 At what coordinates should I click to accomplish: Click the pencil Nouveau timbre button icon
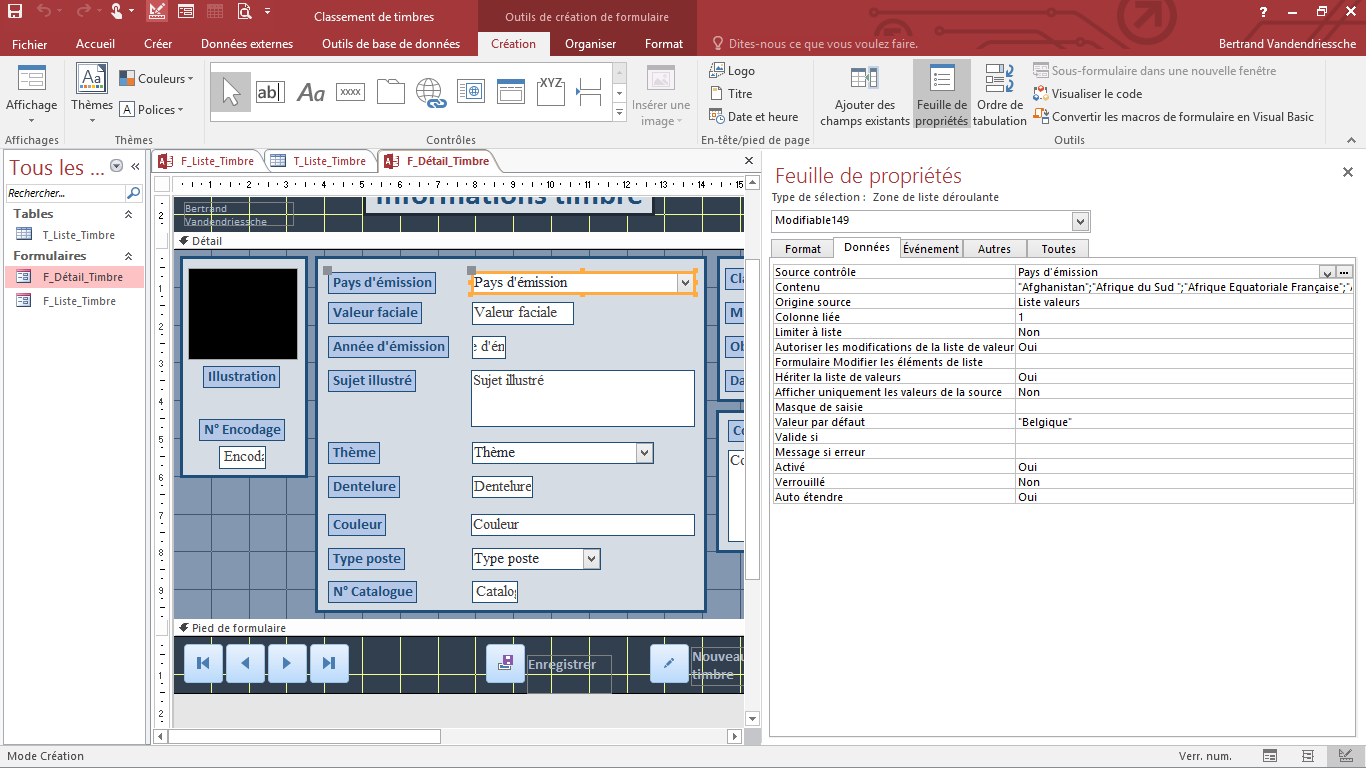(x=669, y=663)
